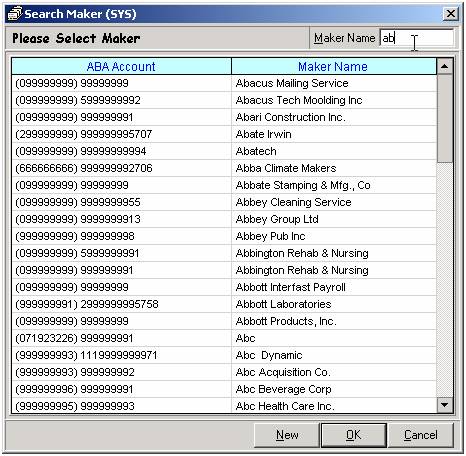Pick the Abbott Laboratories row
Image resolution: width=466 pixels, height=456 pixels.
(x=224, y=304)
